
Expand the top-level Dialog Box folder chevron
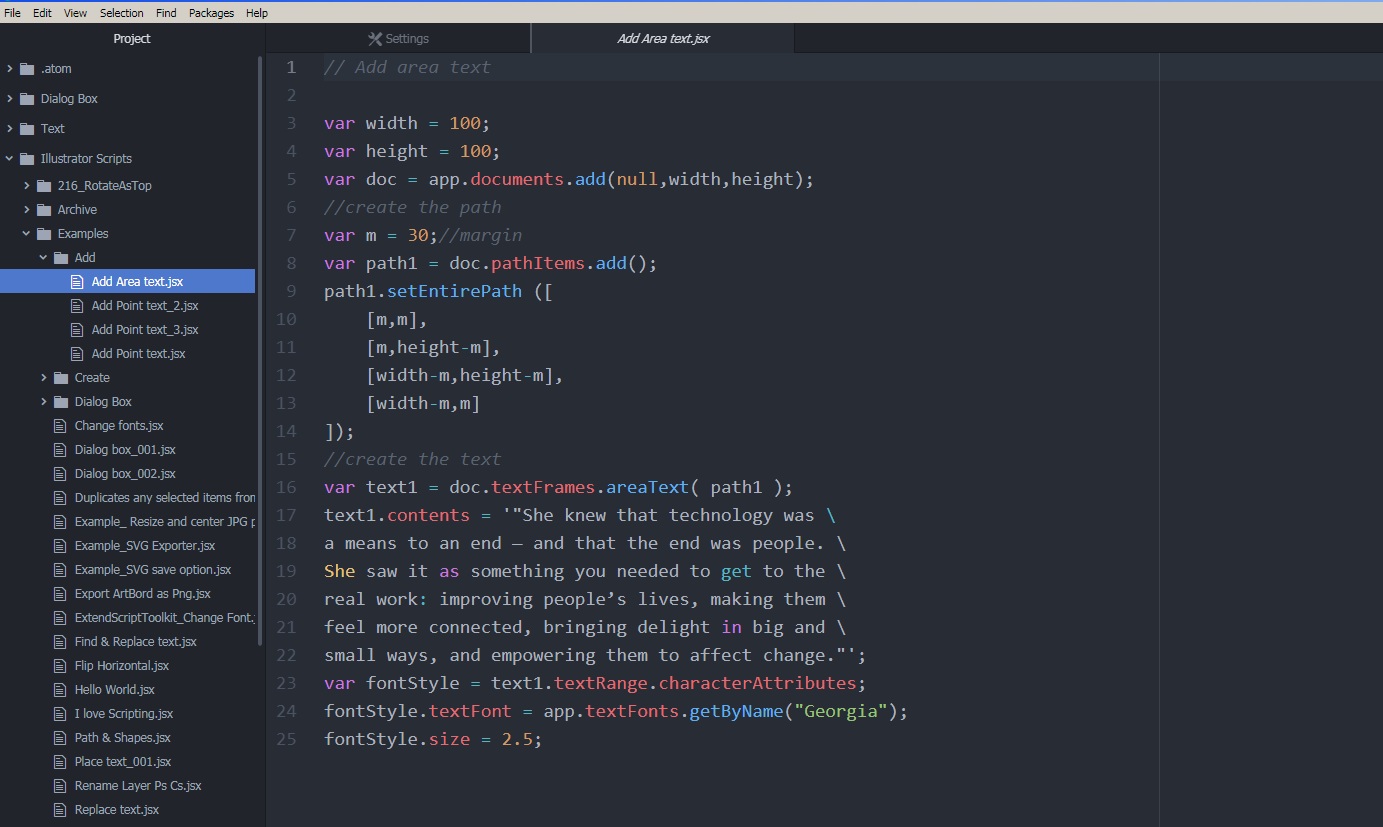[x=9, y=99]
